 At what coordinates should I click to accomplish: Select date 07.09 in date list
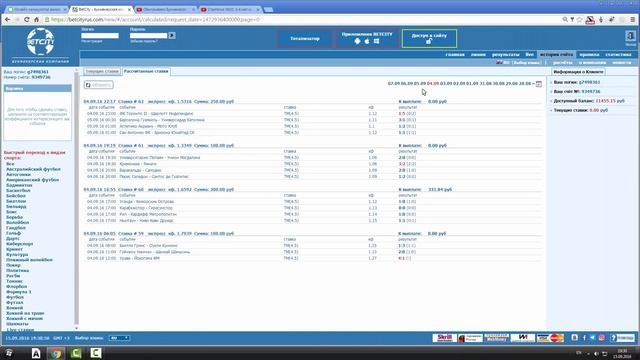(x=393, y=84)
